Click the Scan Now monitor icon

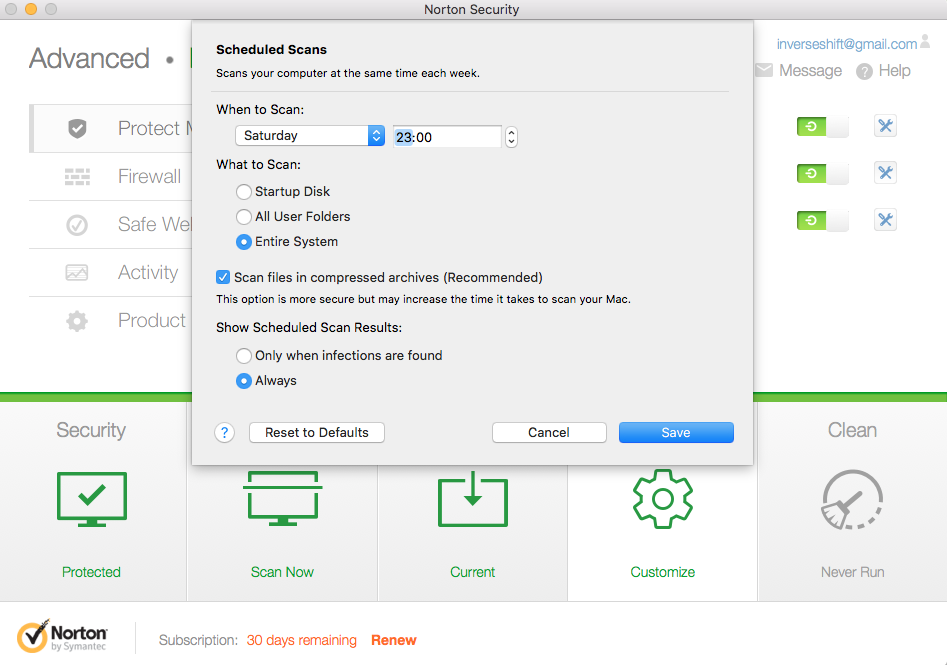(282, 499)
